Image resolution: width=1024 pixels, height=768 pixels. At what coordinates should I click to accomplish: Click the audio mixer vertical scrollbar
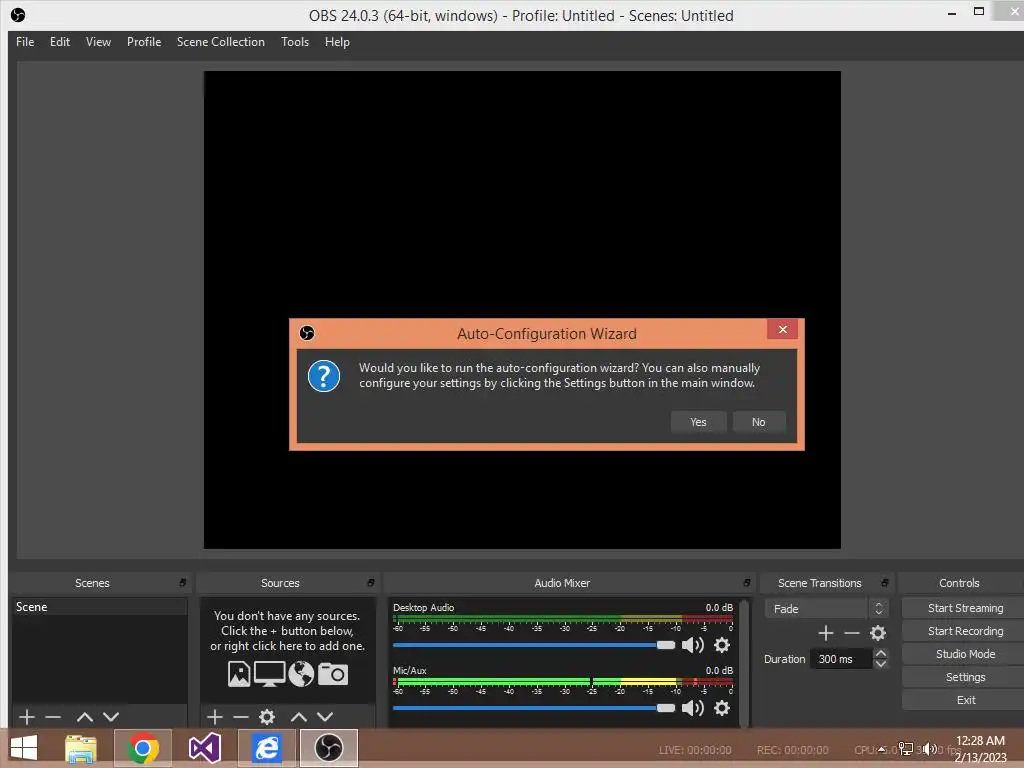click(x=744, y=663)
